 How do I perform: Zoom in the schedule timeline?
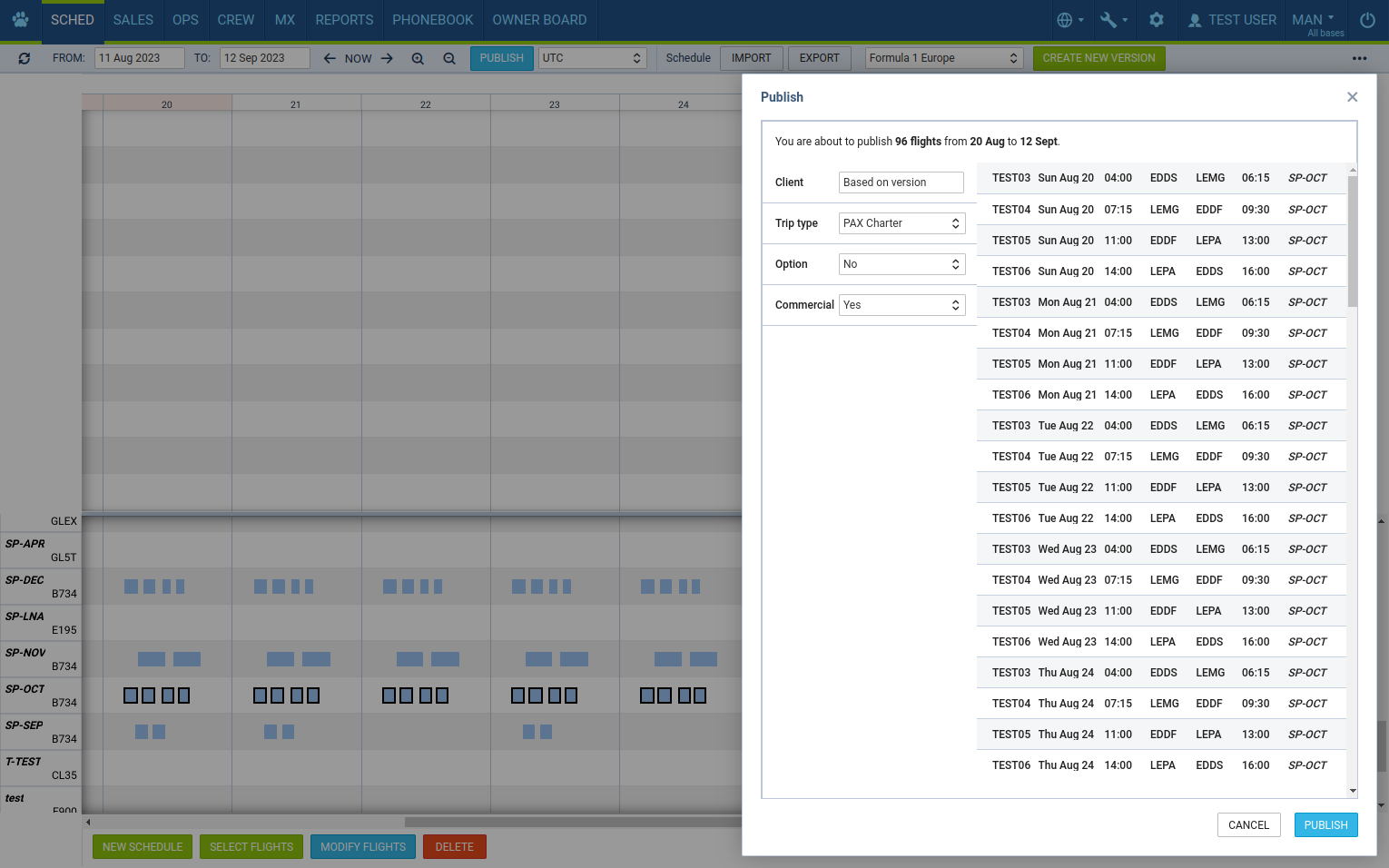pyautogui.click(x=418, y=58)
